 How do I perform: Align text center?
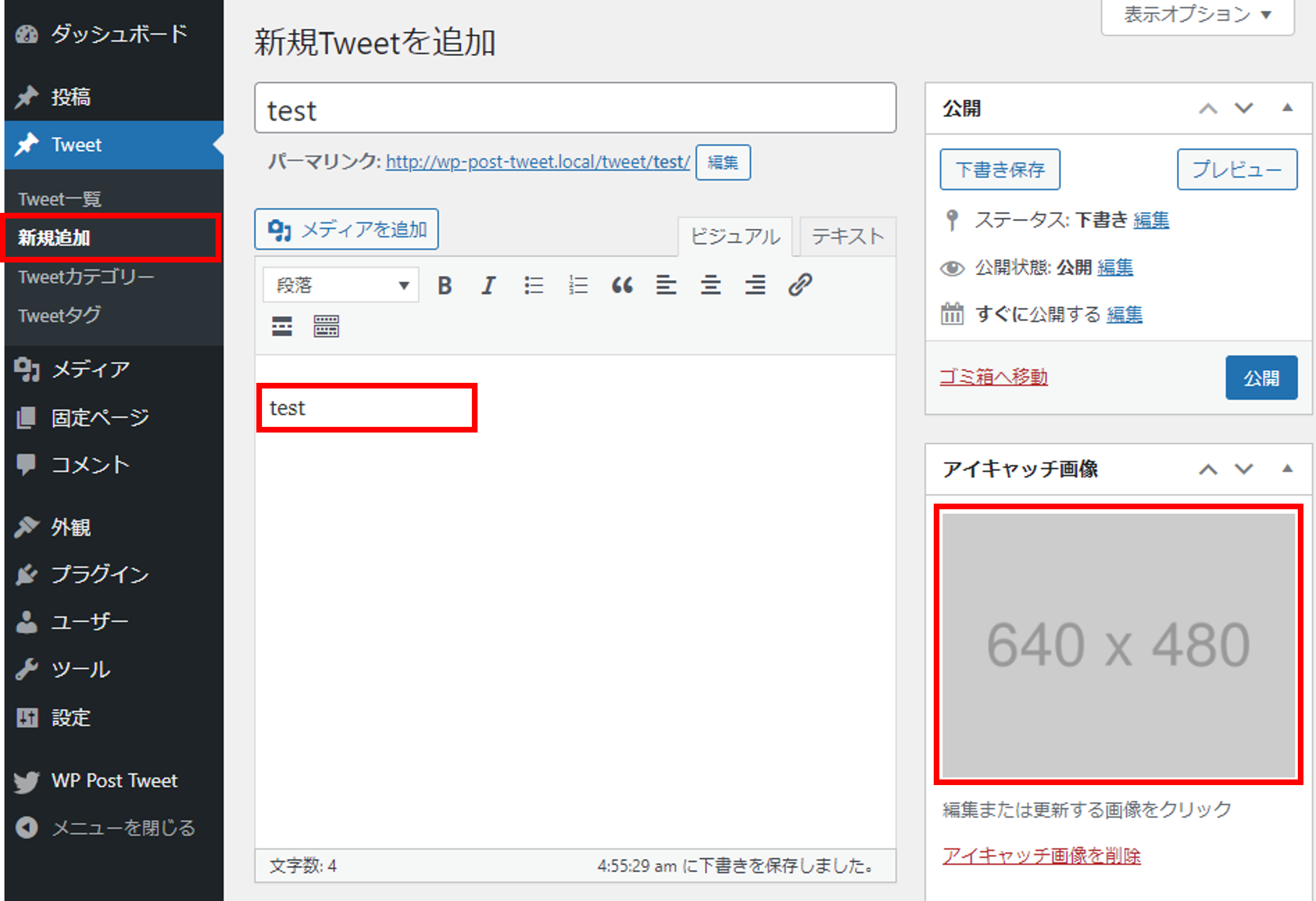point(710,285)
